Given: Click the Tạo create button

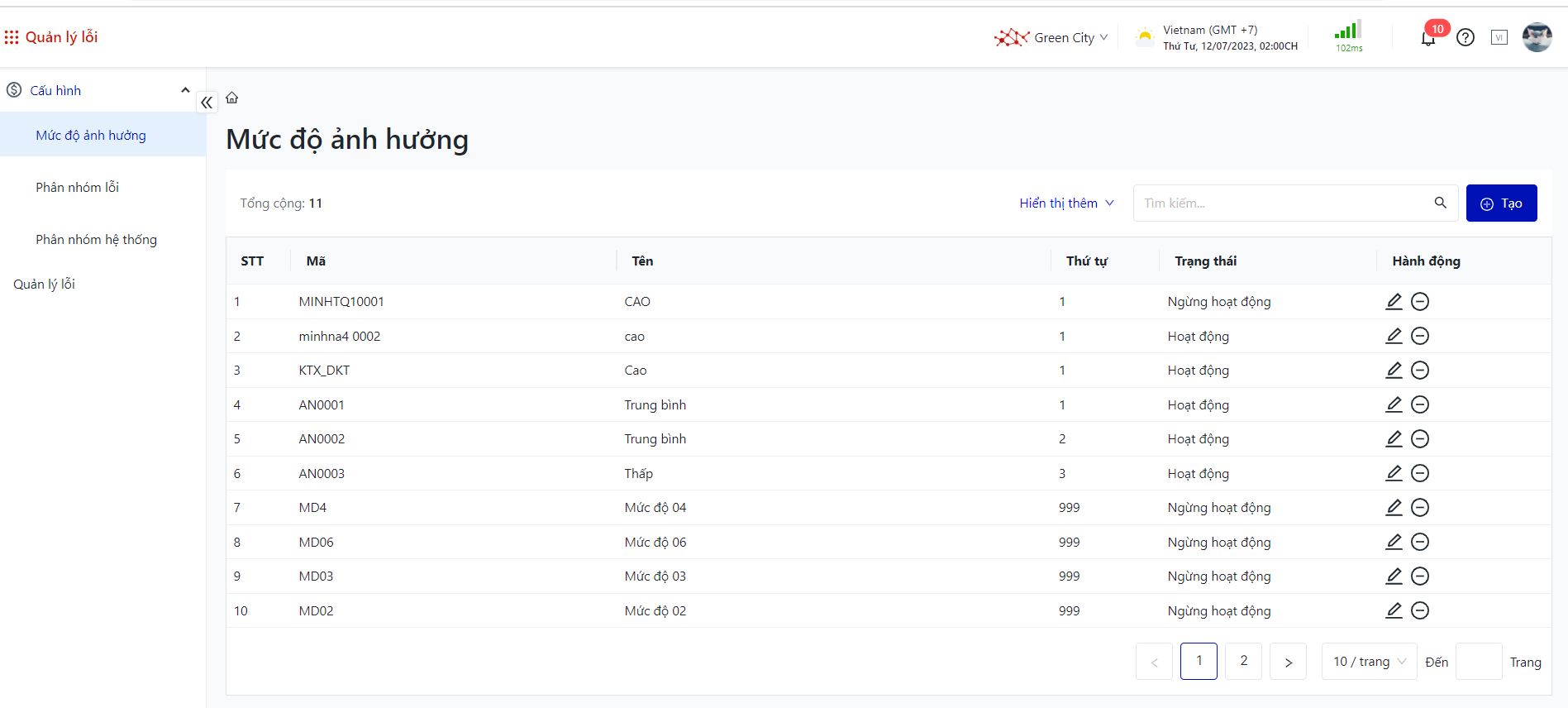Looking at the screenshot, I should tap(1501, 203).
